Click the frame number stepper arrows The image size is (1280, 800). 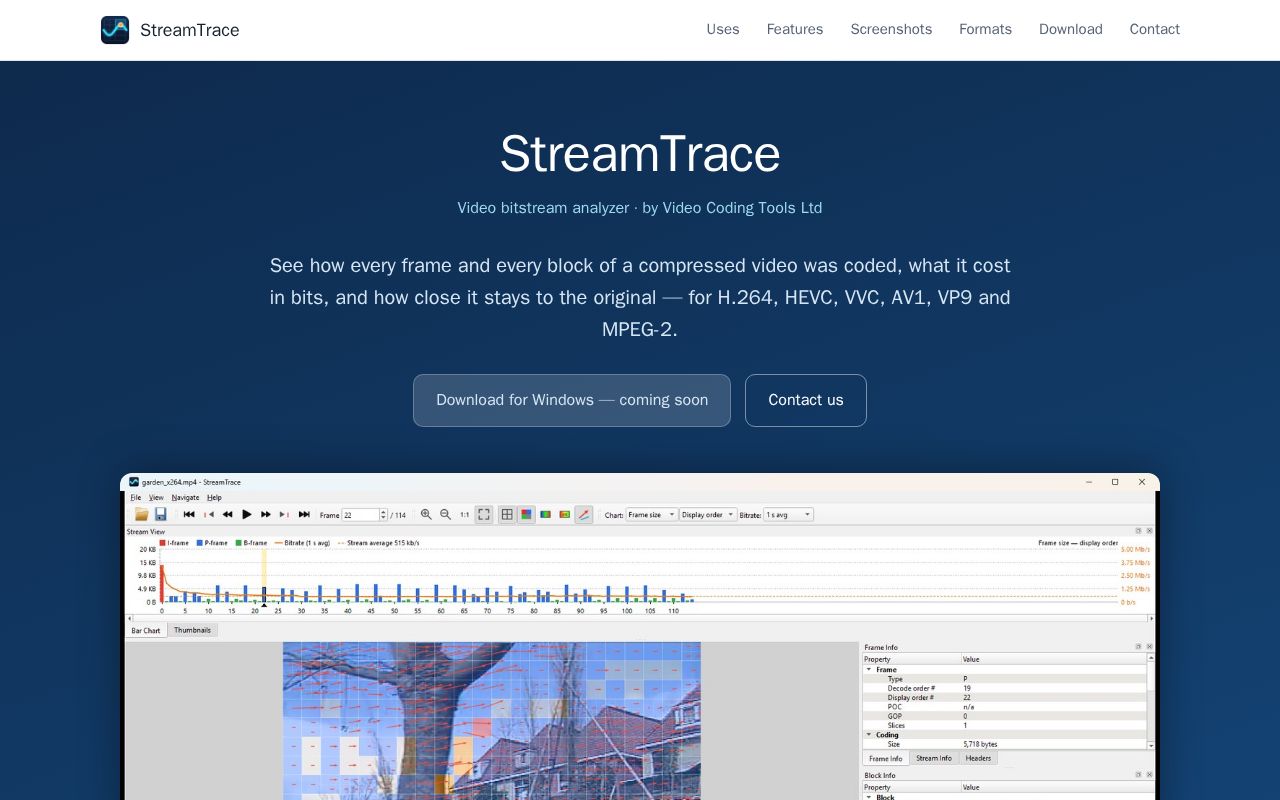pos(383,515)
